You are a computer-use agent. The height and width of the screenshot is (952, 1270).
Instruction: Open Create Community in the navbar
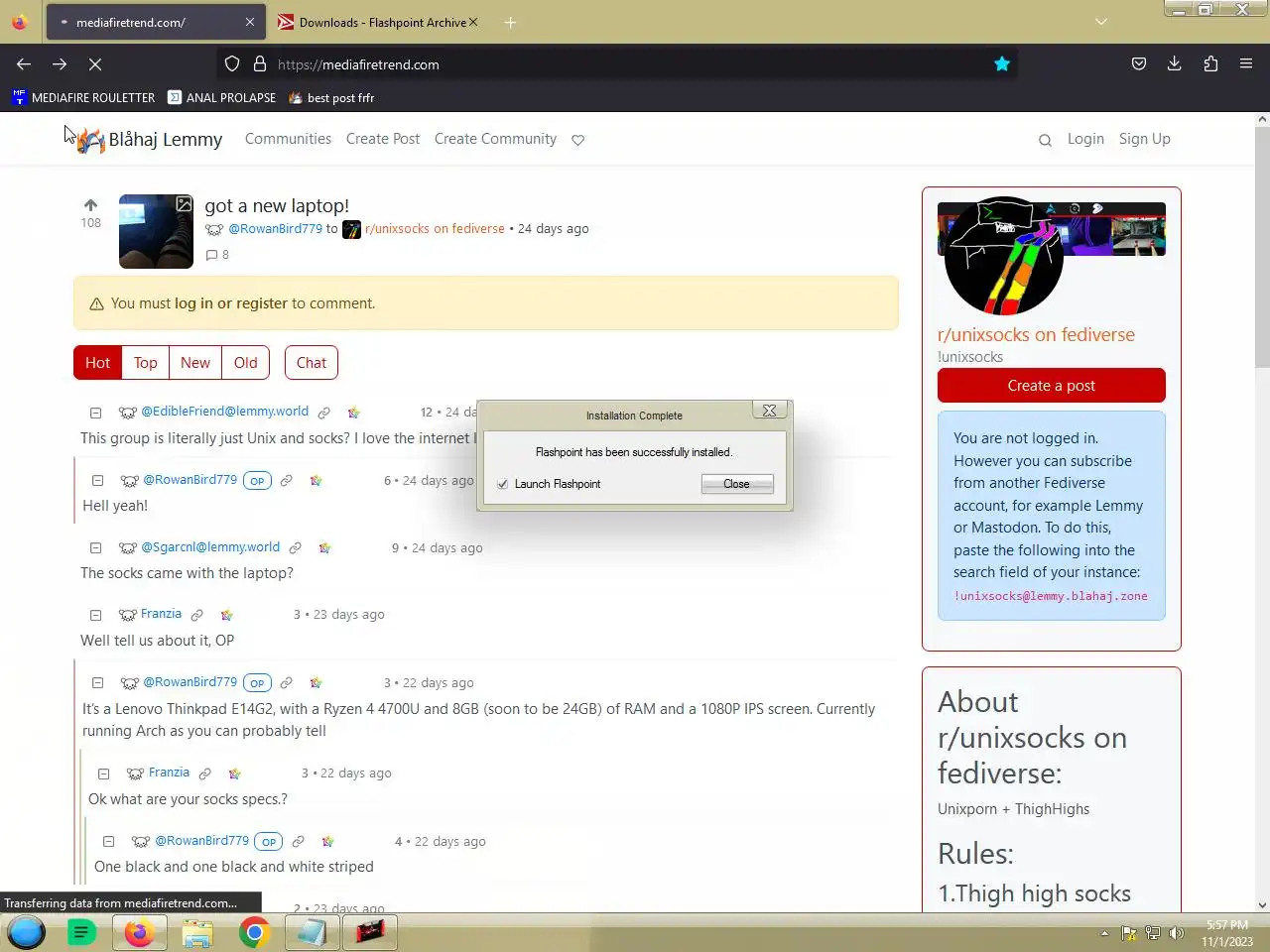tap(495, 139)
